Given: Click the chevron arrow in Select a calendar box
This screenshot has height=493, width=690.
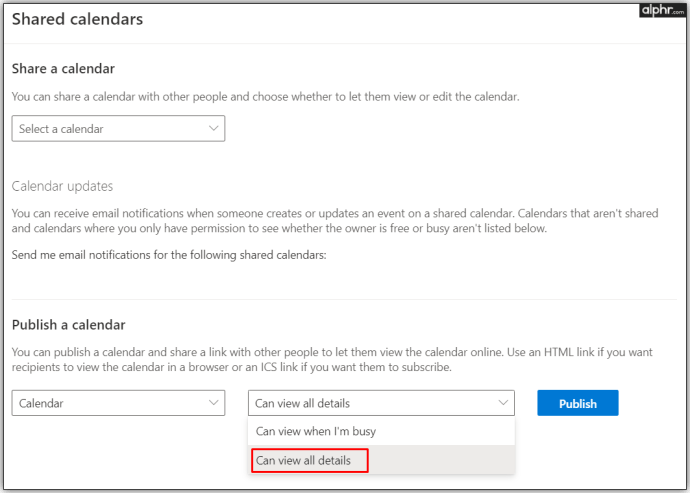Looking at the screenshot, I should (213, 129).
